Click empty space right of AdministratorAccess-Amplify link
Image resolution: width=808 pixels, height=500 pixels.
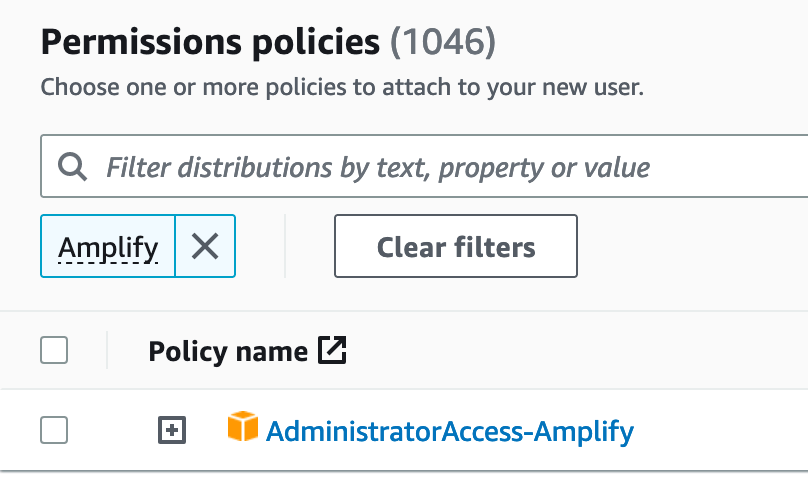[720, 432]
